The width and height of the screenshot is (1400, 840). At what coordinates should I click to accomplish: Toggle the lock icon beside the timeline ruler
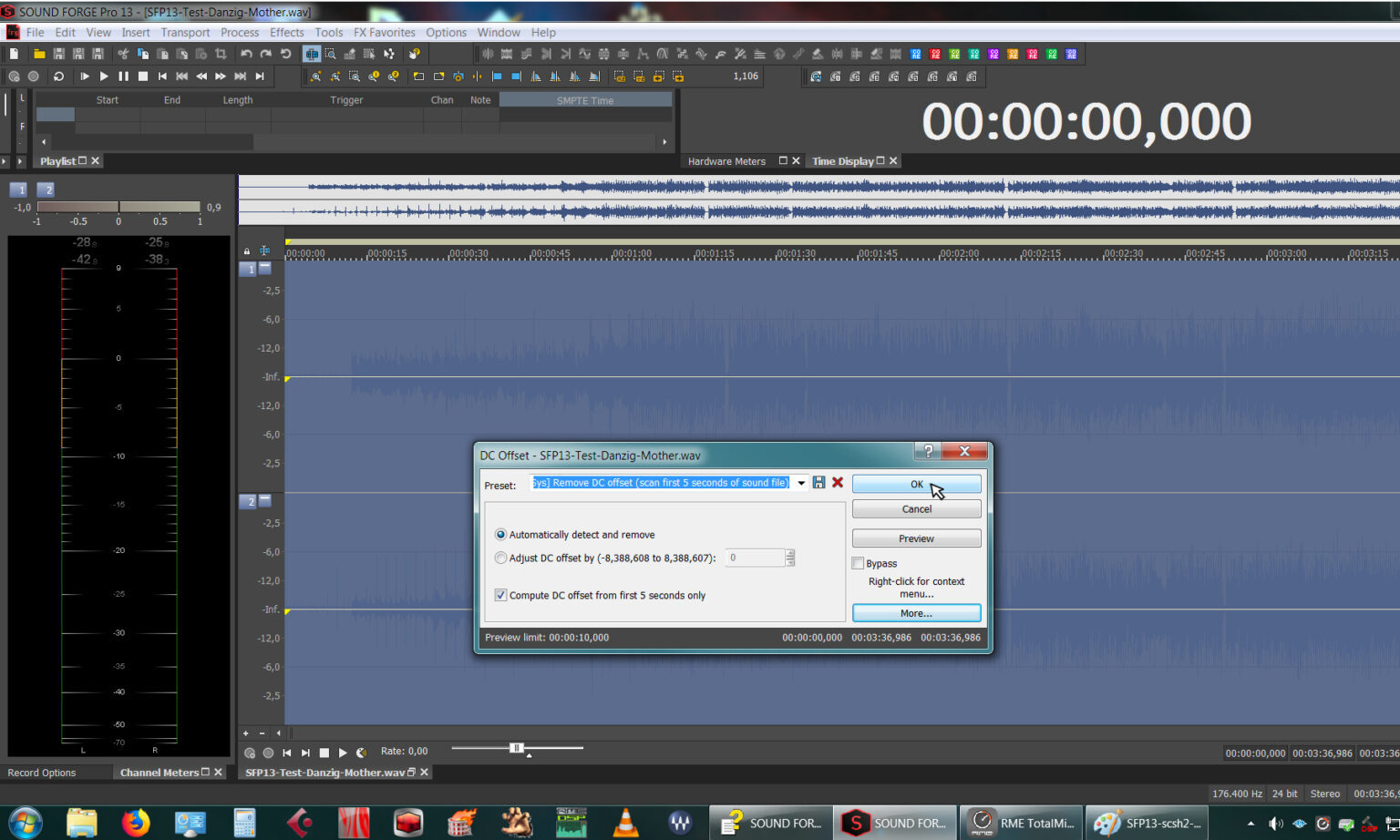(246, 251)
